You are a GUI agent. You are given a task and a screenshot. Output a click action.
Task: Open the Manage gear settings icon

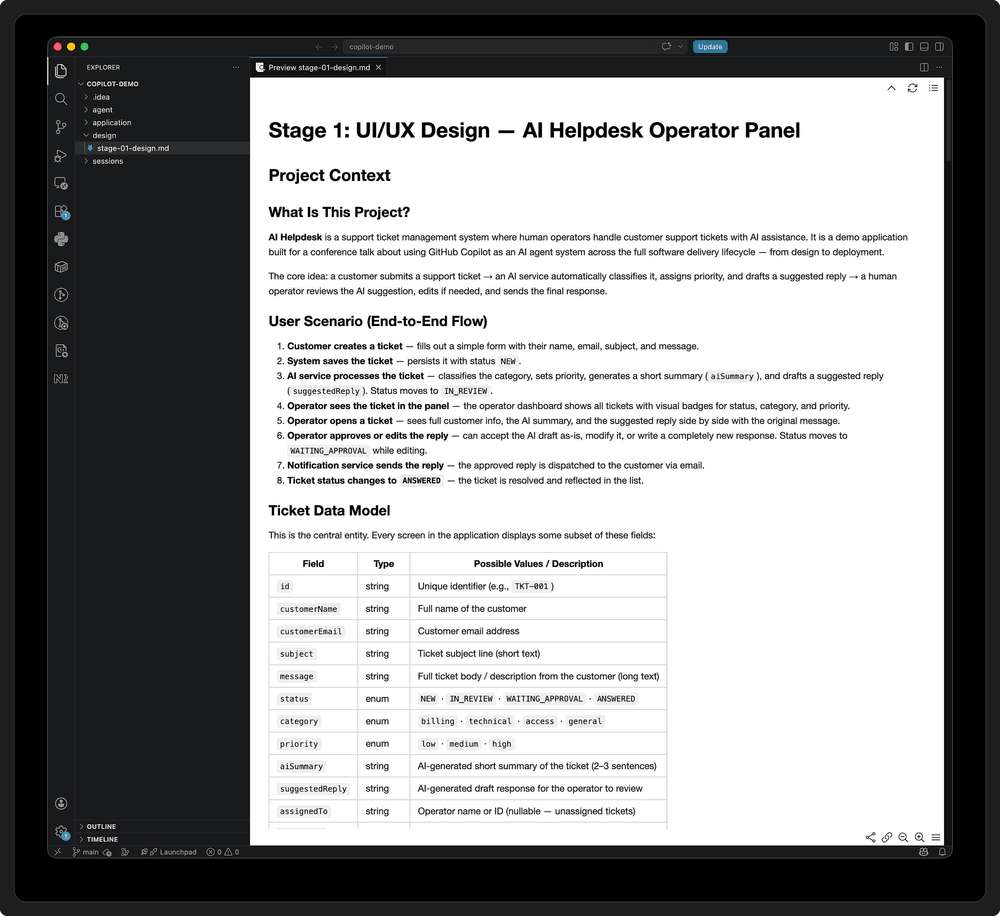point(61,831)
